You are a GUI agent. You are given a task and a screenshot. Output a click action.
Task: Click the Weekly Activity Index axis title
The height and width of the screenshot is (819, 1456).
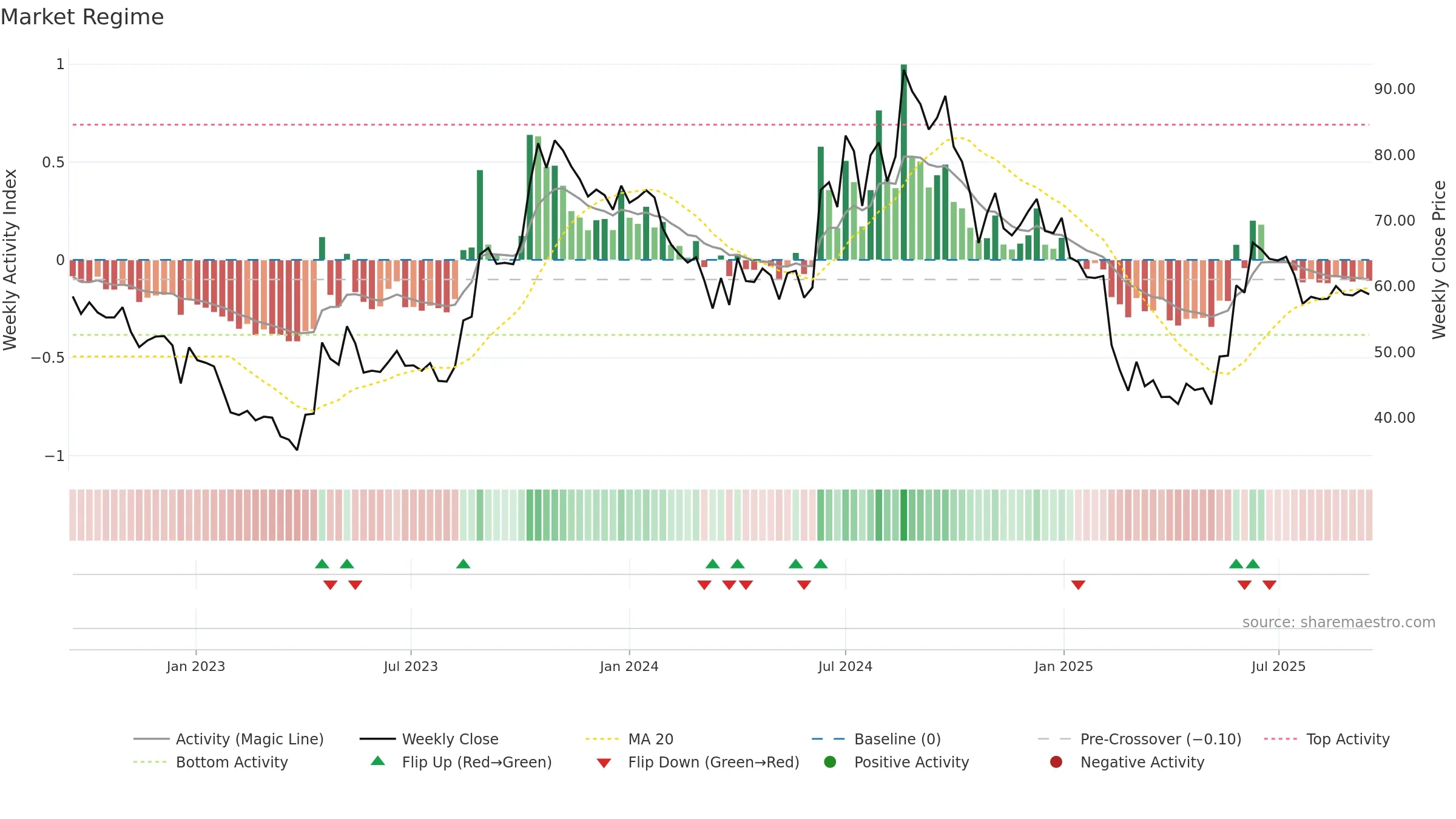pos(10,260)
